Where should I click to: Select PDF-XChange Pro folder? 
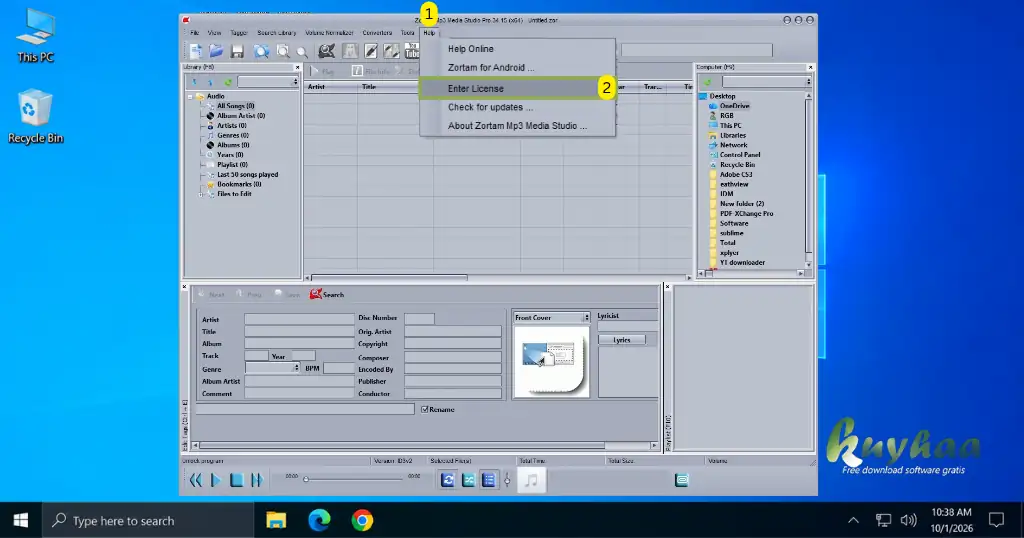point(746,214)
